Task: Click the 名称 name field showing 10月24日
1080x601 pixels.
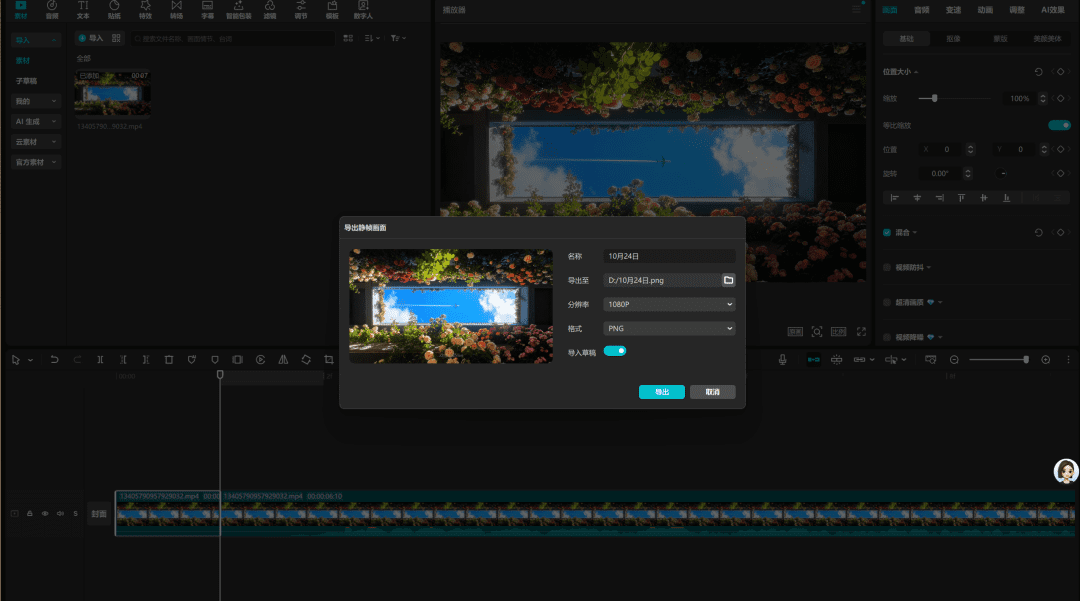Action: point(670,257)
